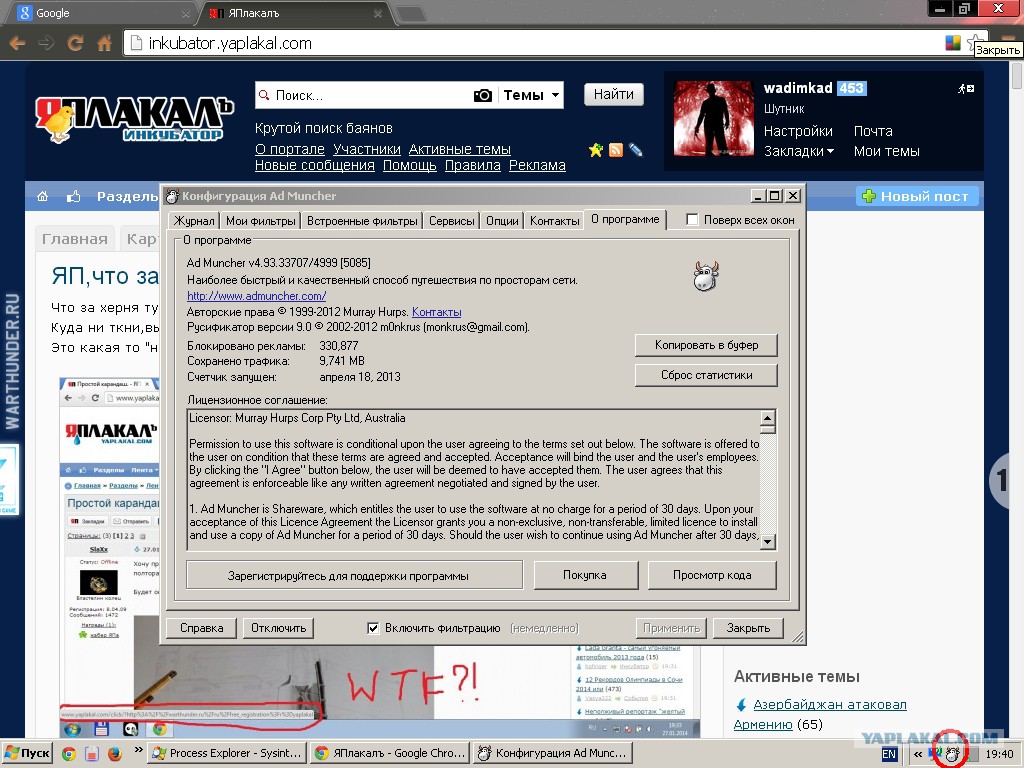This screenshot has height=768, width=1024.
Task: Click the cow logo in About panel
Action: tap(705, 276)
